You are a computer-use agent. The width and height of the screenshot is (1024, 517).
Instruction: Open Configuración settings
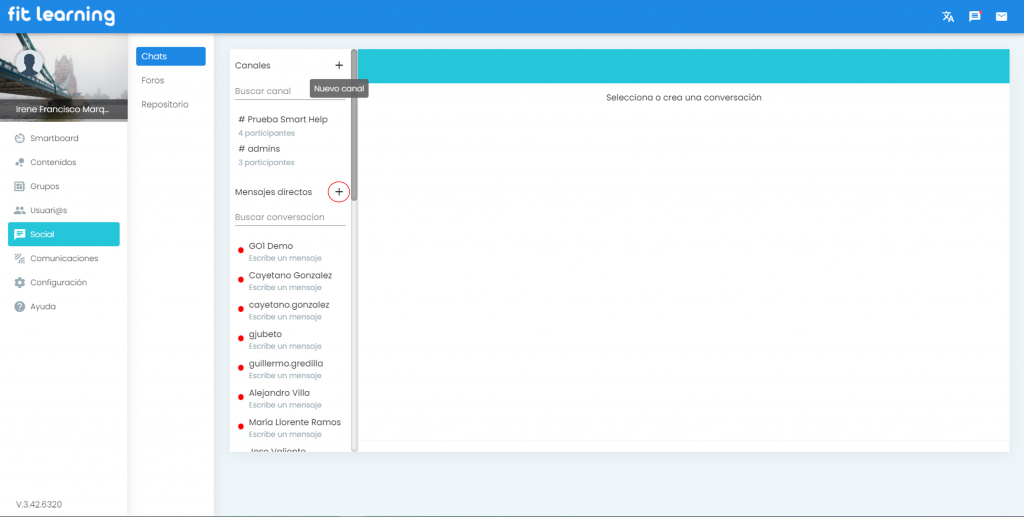[x=58, y=282]
